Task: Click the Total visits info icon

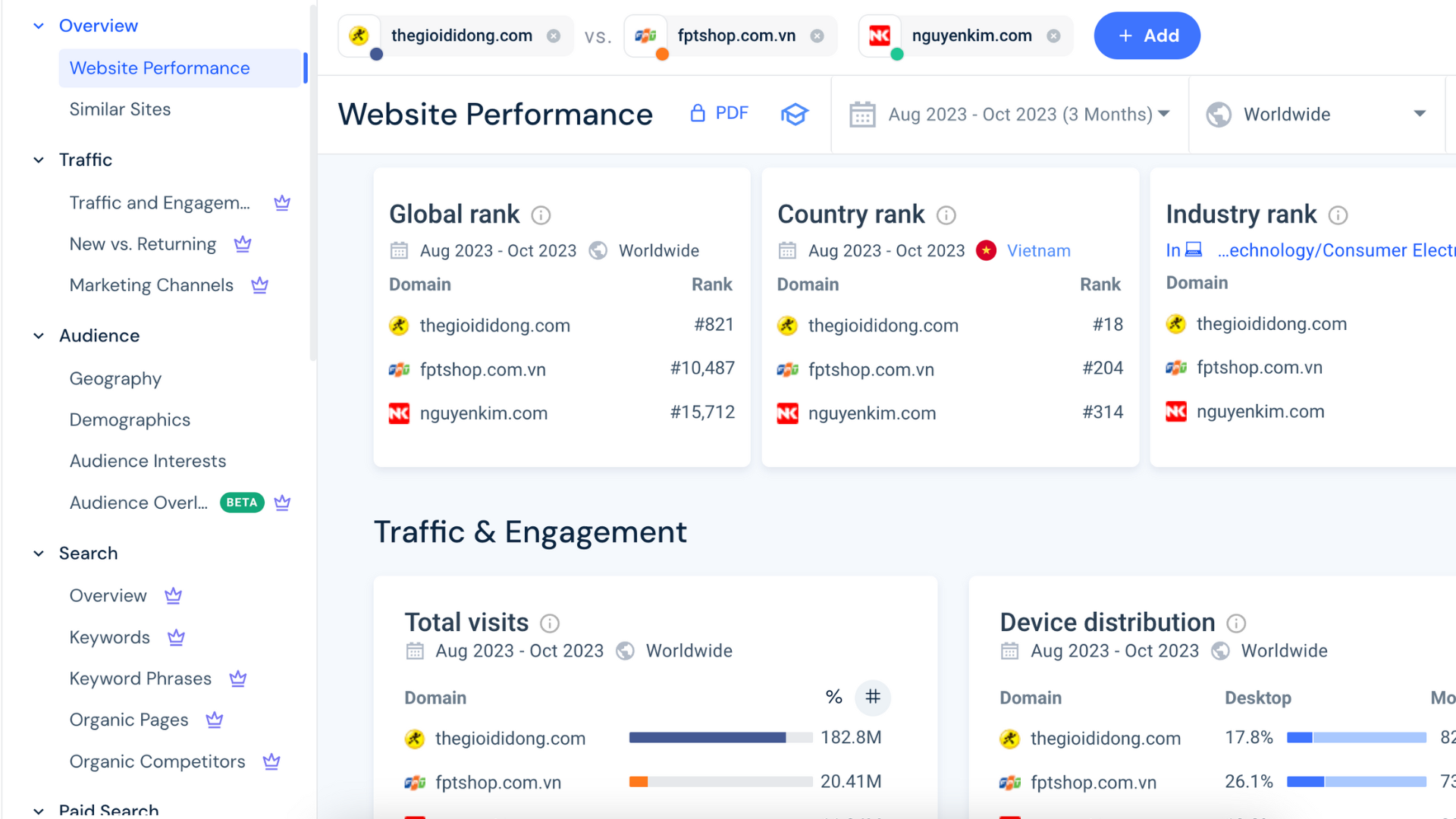Action: click(x=549, y=623)
